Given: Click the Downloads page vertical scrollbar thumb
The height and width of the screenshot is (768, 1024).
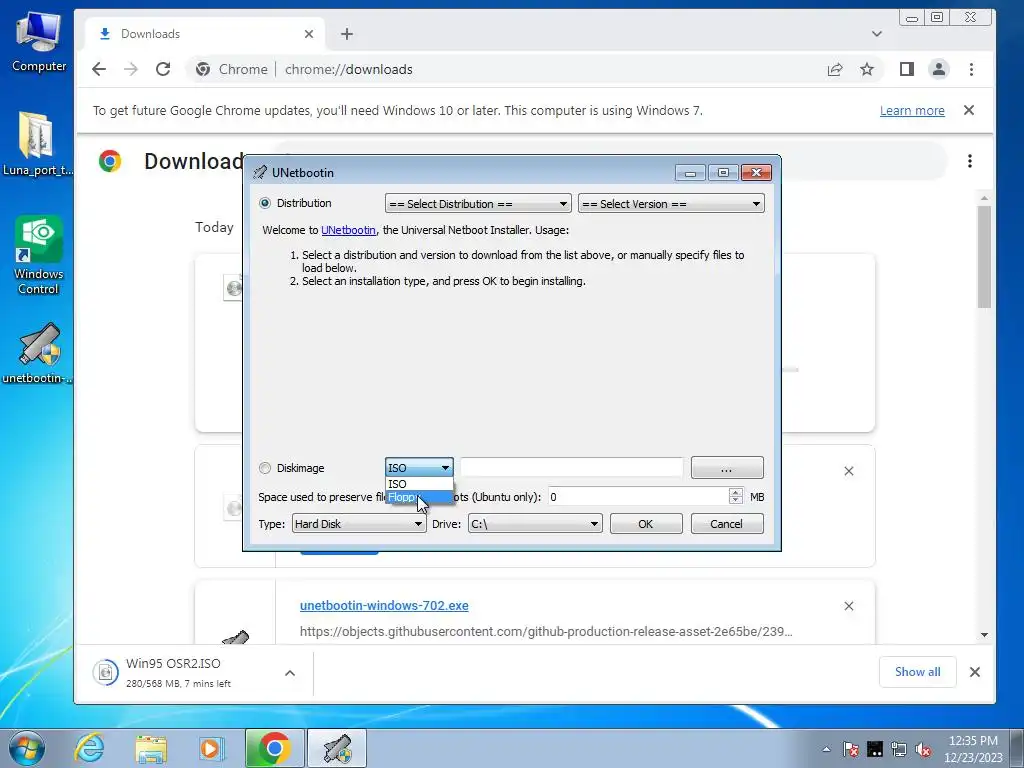Looking at the screenshot, I should [x=984, y=257].
